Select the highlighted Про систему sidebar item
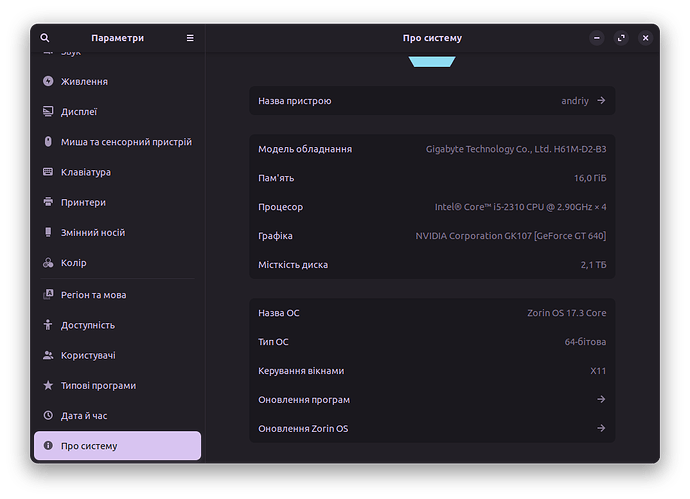The image size is (690, 499). [117, 446]
